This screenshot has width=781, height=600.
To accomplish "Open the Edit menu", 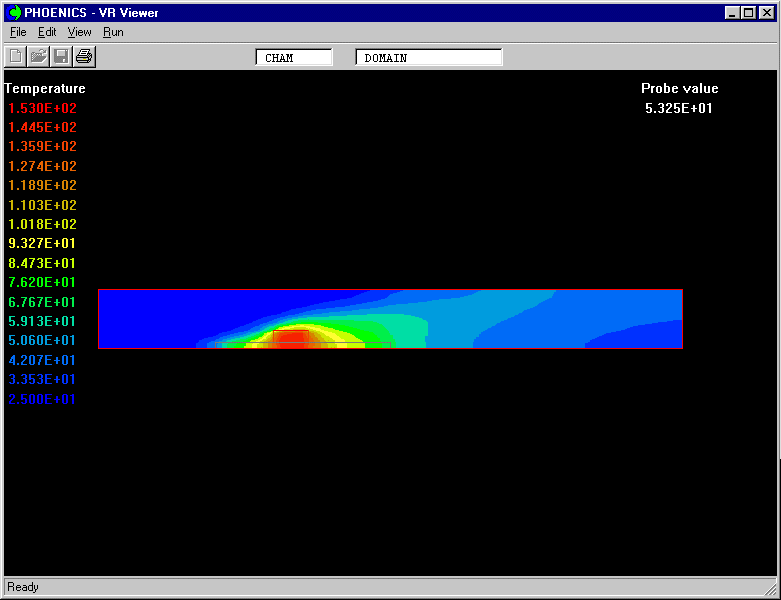I will click(x=47, y=32).
